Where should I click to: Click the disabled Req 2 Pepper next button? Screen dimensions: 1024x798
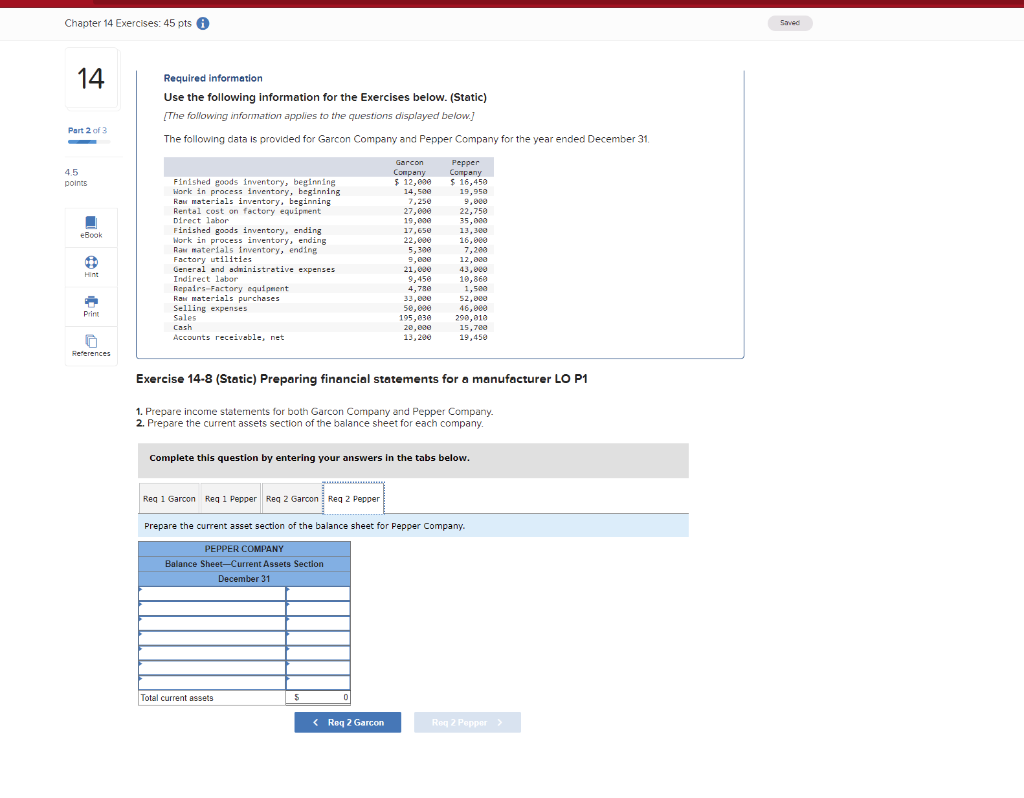tap(467, 722)
